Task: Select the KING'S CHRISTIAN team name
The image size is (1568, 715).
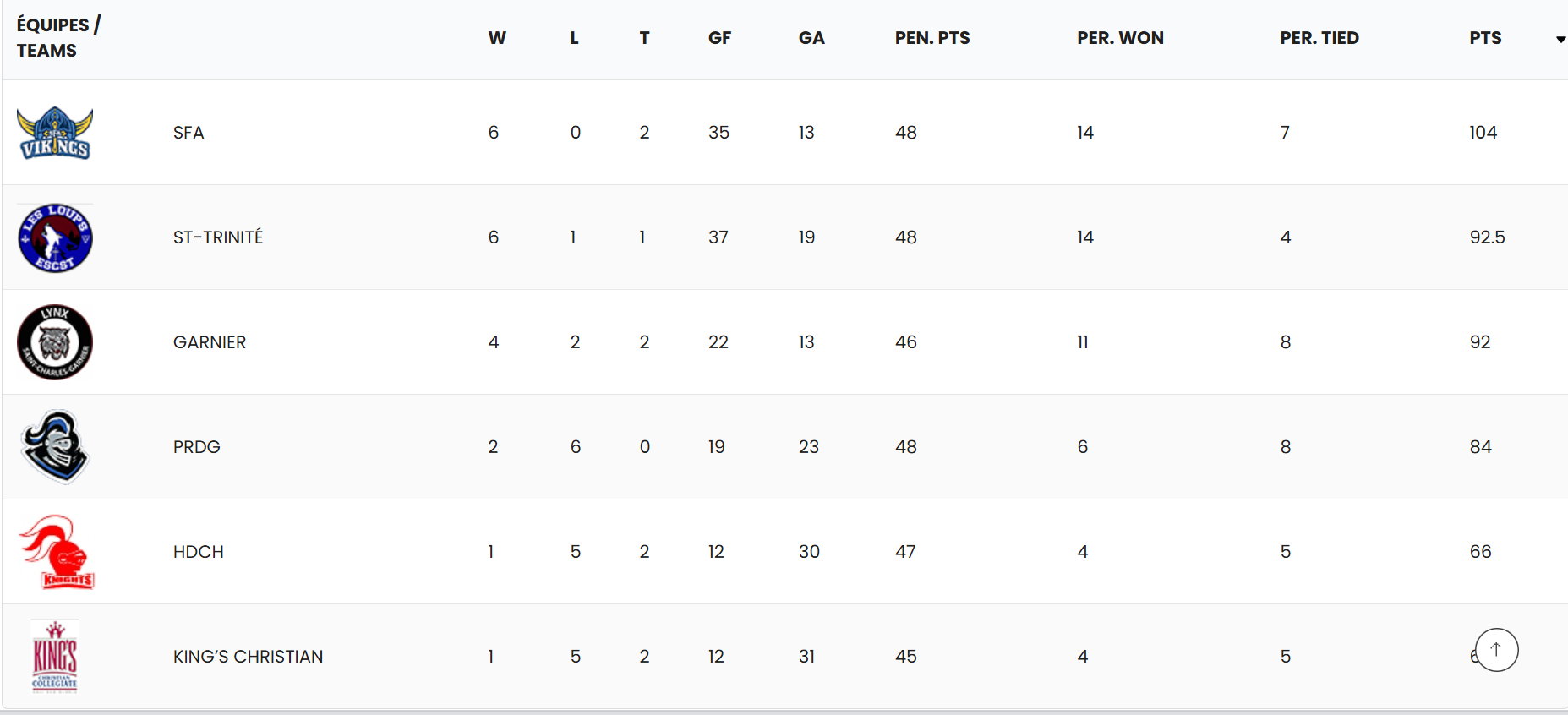Action: [248, 657]
